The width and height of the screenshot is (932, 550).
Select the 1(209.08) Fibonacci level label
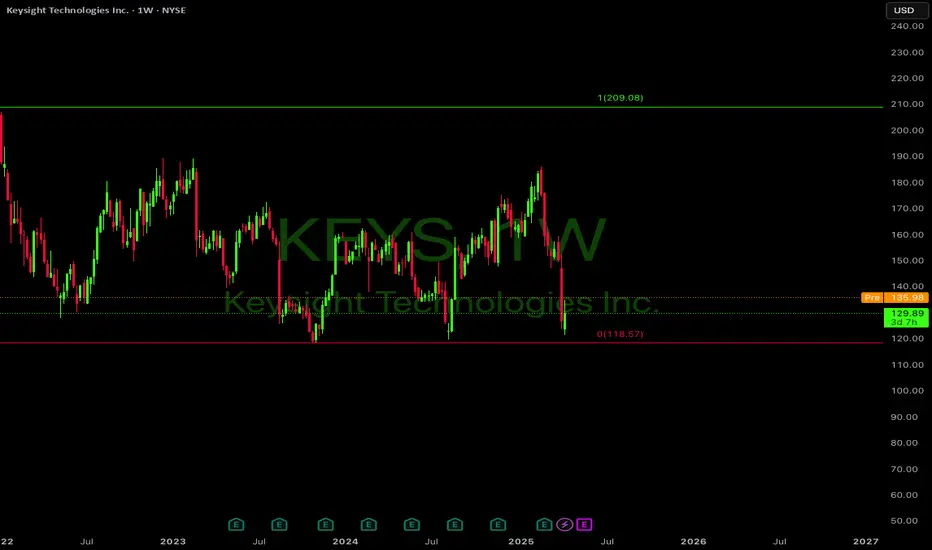tap(620, 98)
